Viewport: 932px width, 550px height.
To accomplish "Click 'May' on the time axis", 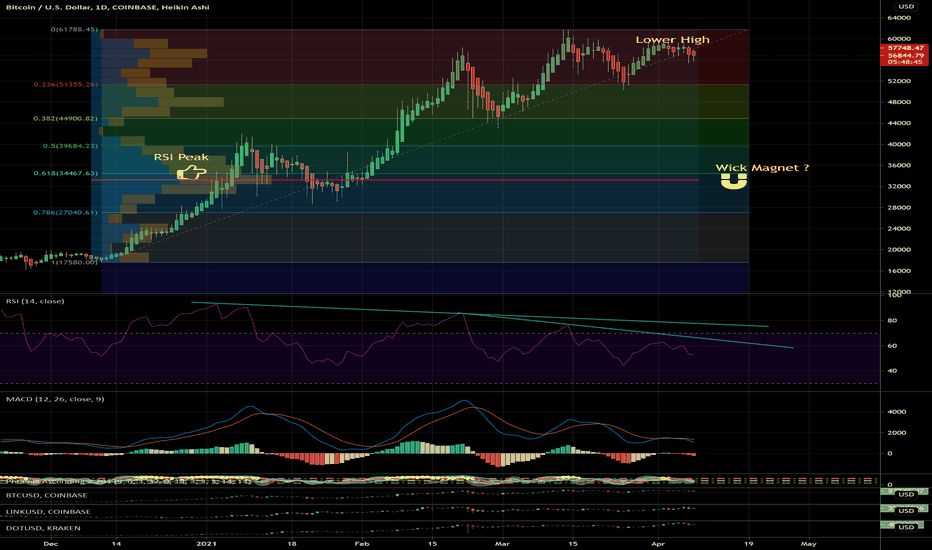I will 808,543.
